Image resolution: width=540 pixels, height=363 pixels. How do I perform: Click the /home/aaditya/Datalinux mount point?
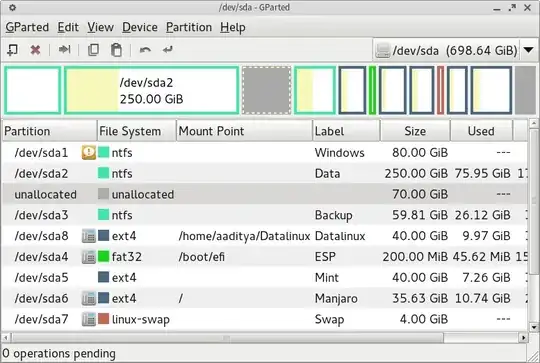click(245, 236)
